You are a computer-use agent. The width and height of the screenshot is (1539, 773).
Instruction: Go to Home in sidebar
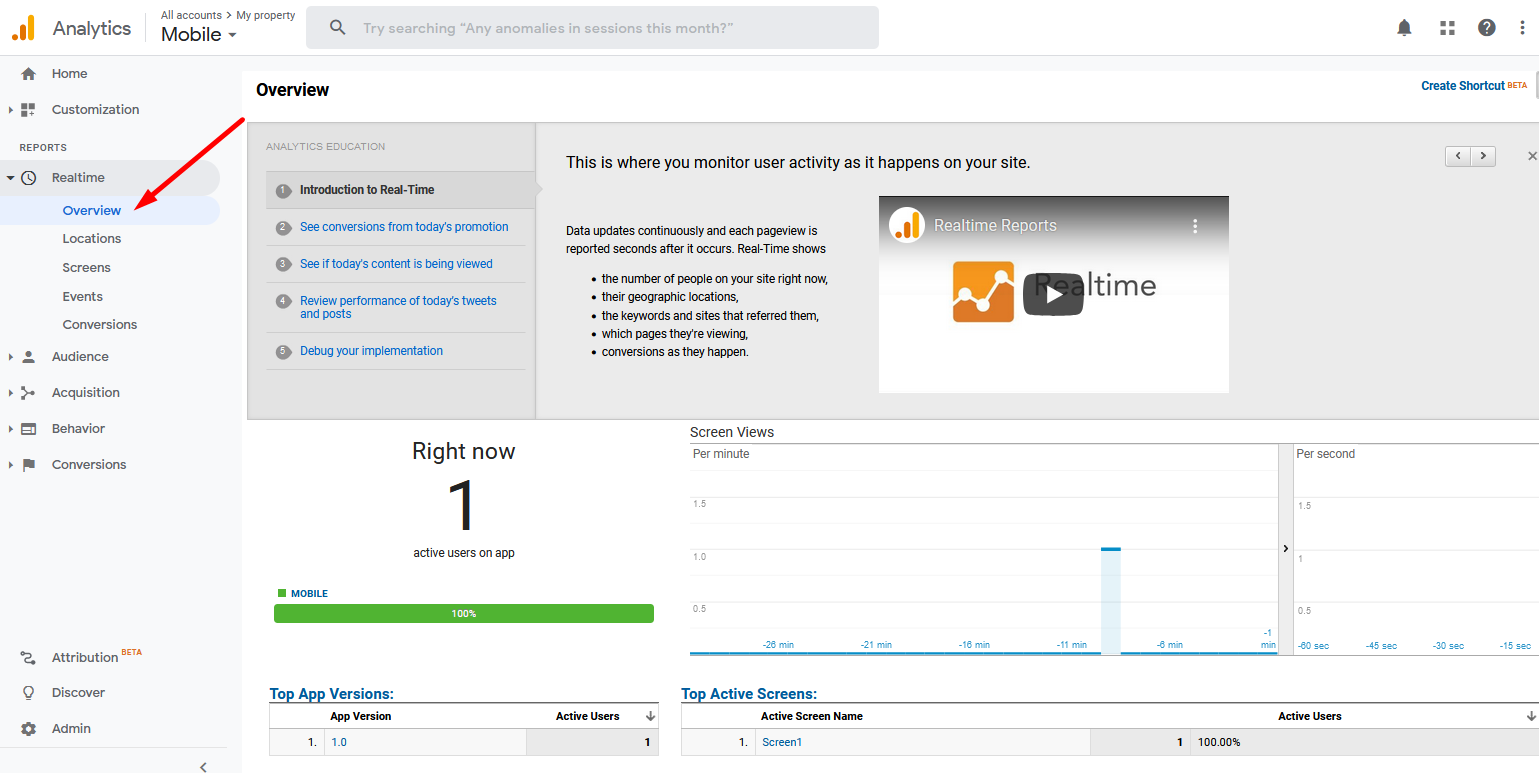point(69,74)
